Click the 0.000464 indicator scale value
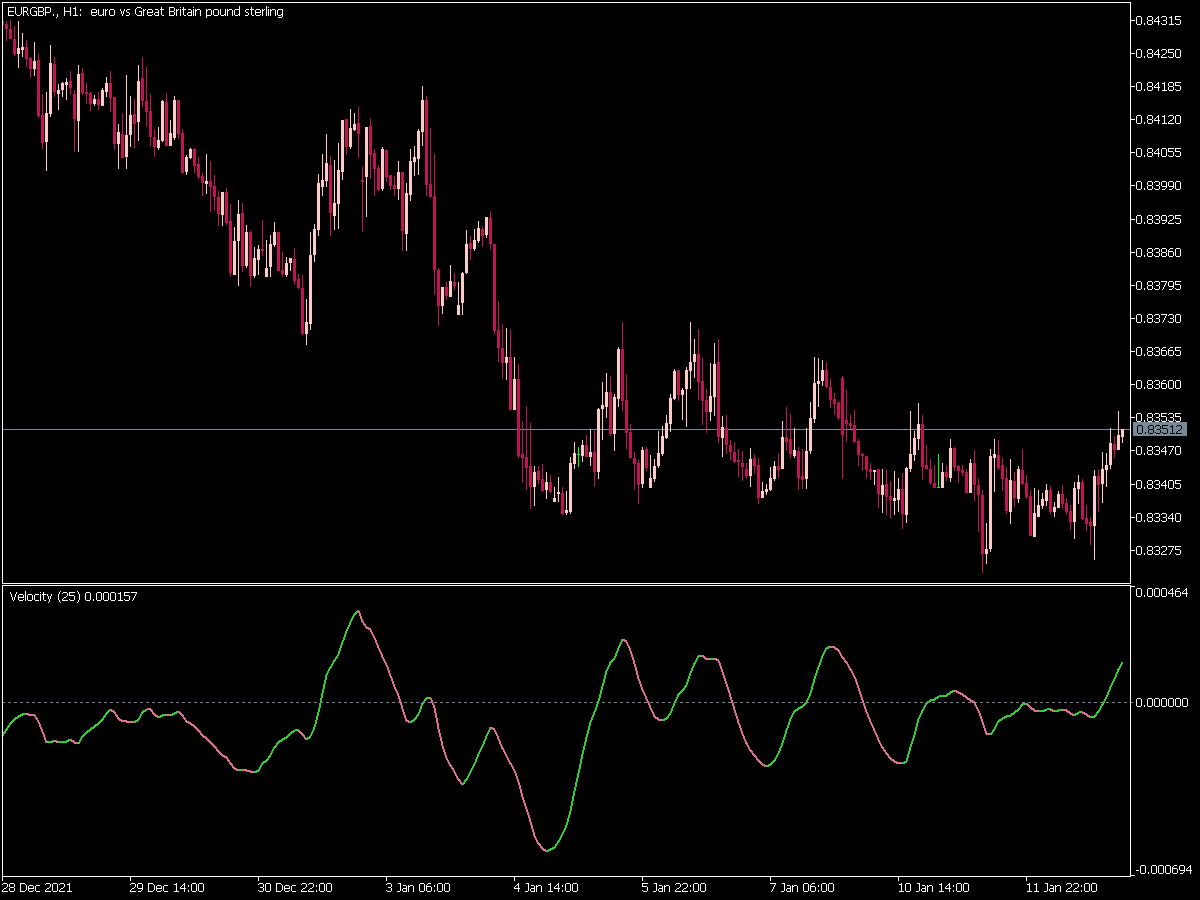1200x900 pixels. coord(1163,593)
